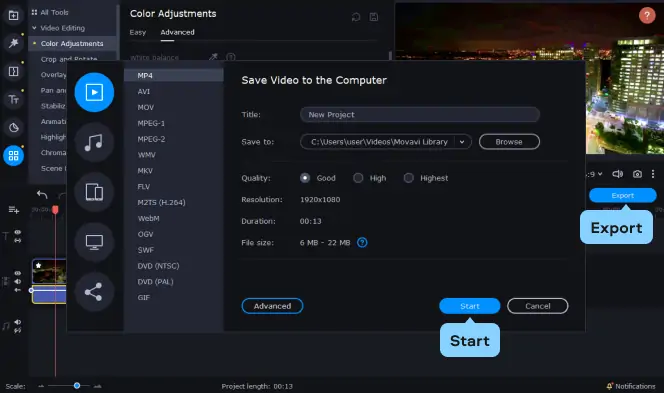Select MP4 format
The width and height of the screenshot is (664, 393).
tap(174, 75)
